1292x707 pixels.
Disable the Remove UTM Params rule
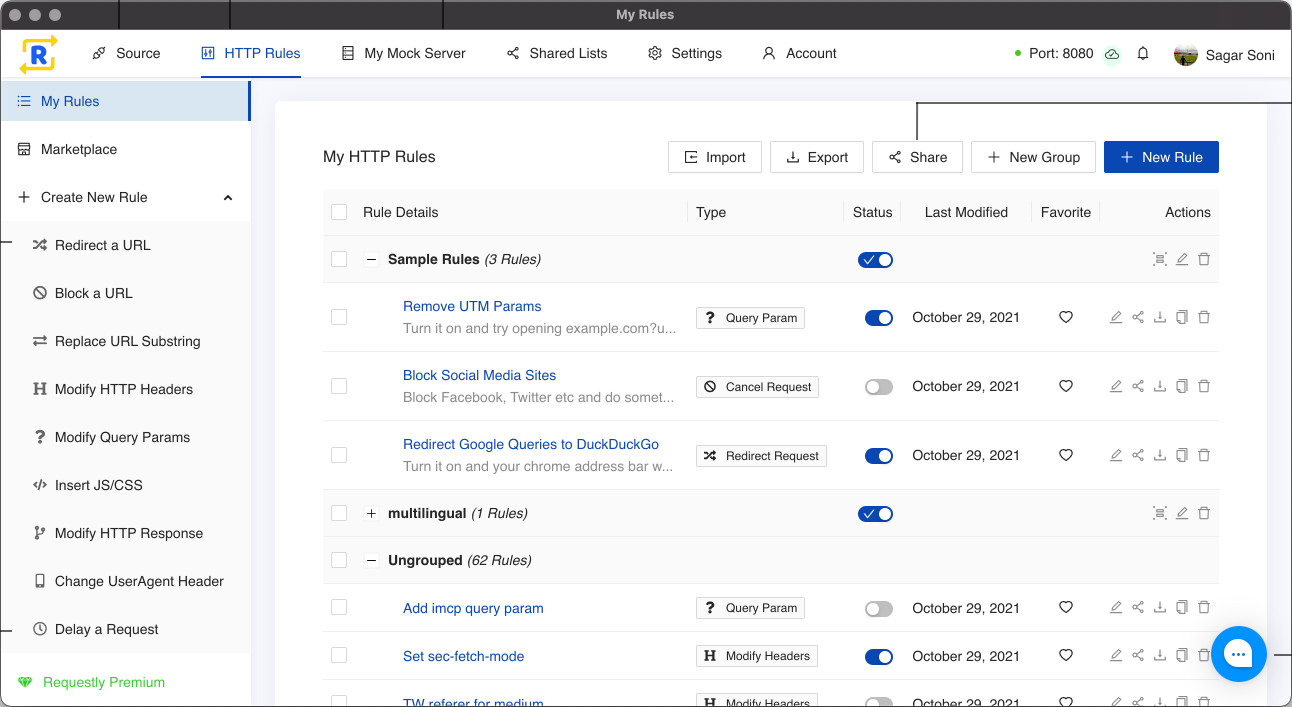click(879, 318)
